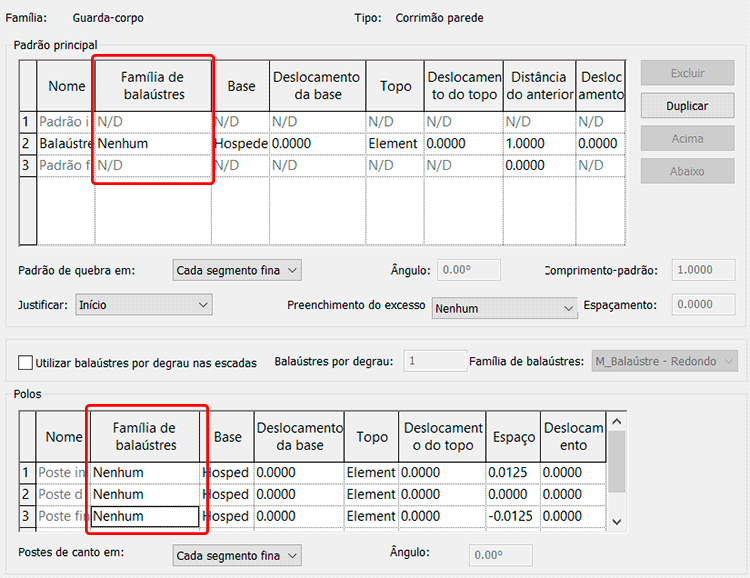750x578 pixels.
Task: Open the Padrão de quebra em dropdown
Action: click(234, 270)
